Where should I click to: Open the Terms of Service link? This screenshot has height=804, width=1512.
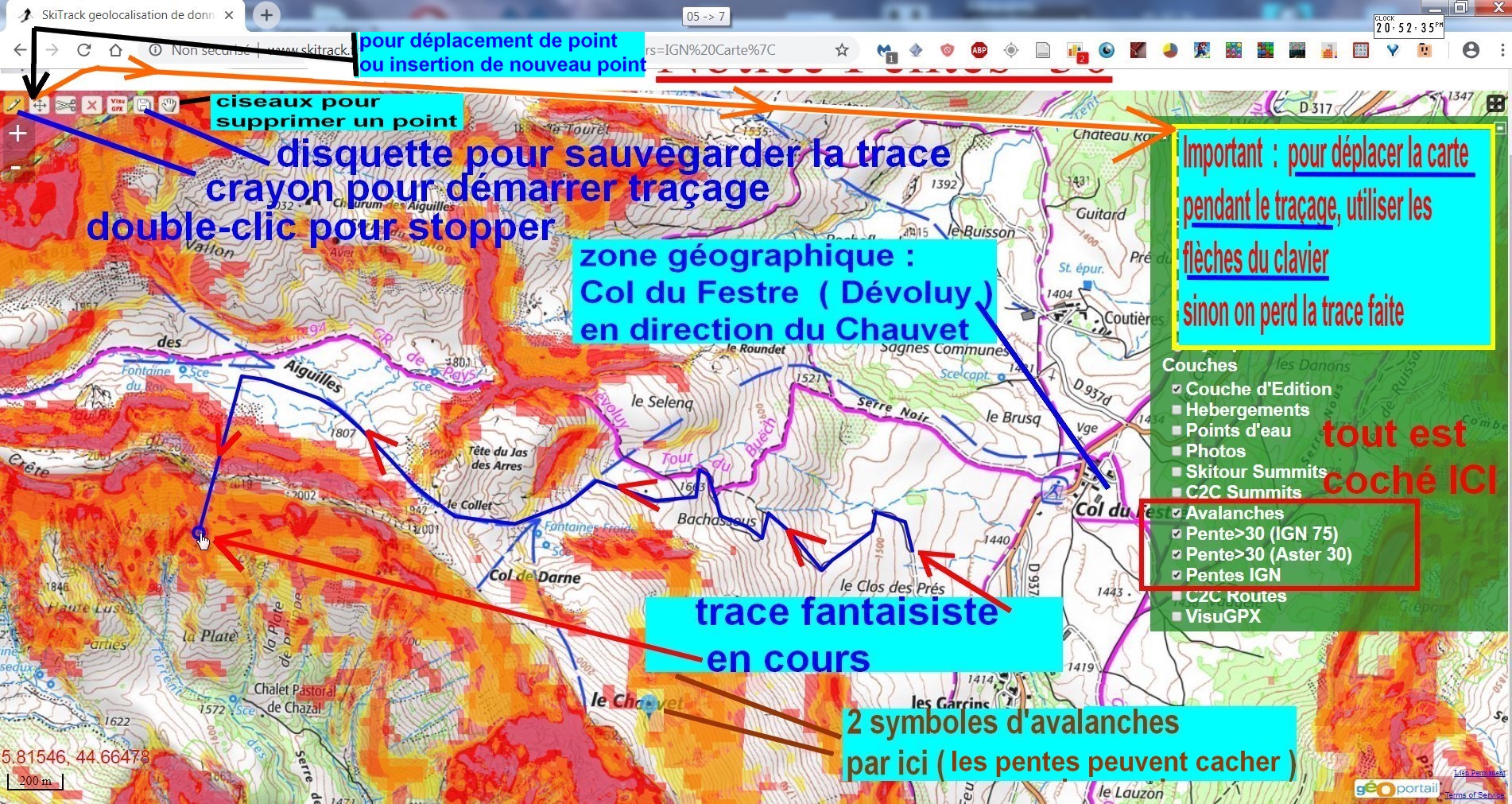click(1475, 794)
